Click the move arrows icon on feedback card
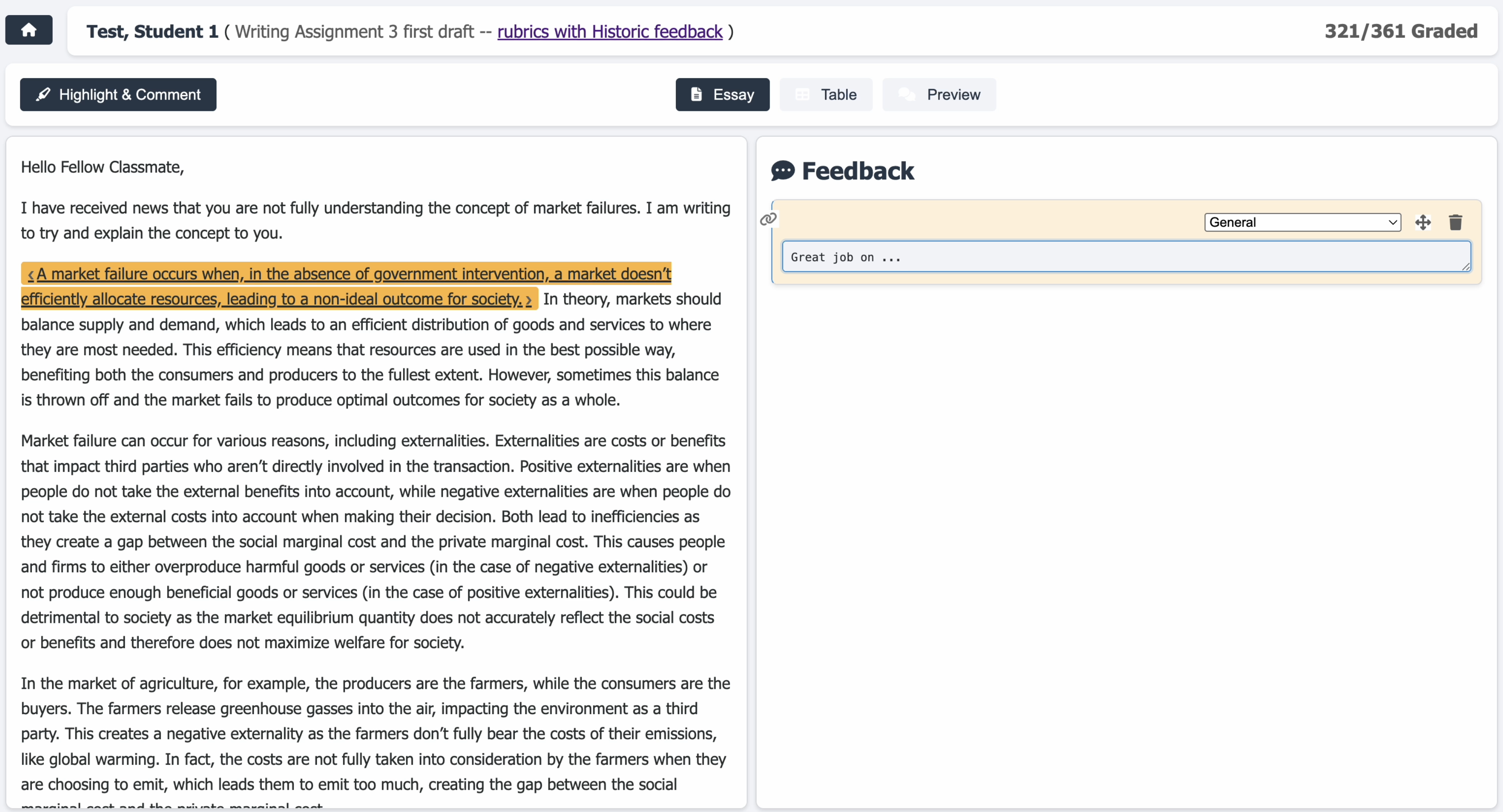This screenshot has width=1503, height=812. click(x=1422, y=222)
